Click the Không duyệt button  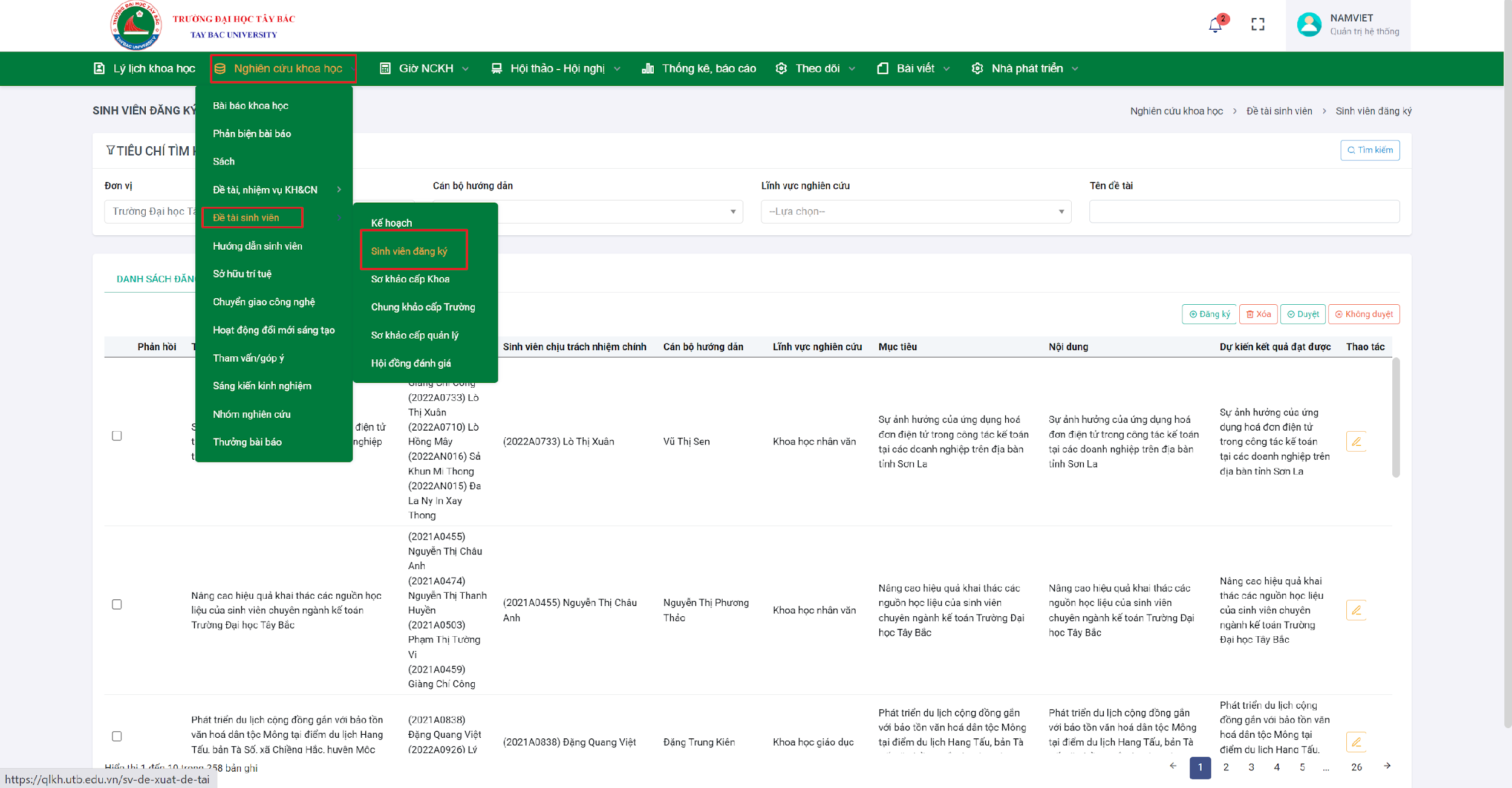tap(1364, 314)
